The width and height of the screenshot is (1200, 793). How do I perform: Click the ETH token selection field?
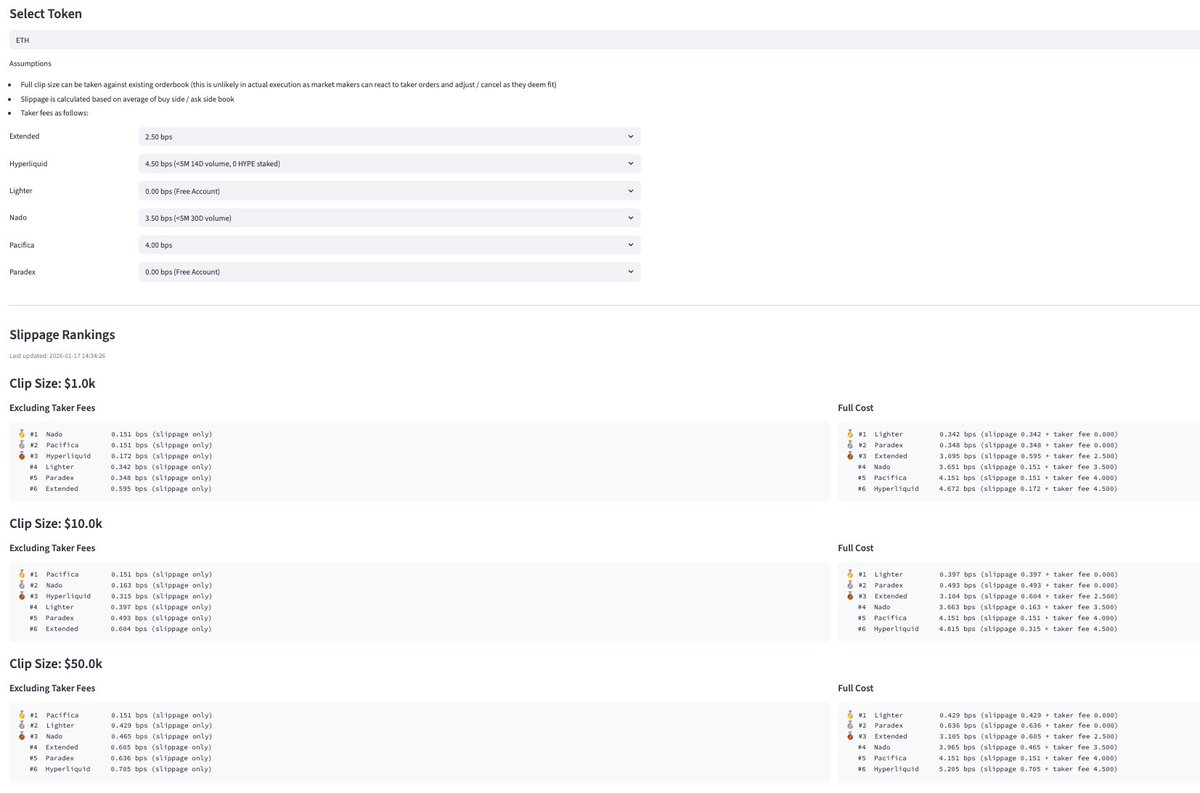pyautogui.click(x=604, y=39)
